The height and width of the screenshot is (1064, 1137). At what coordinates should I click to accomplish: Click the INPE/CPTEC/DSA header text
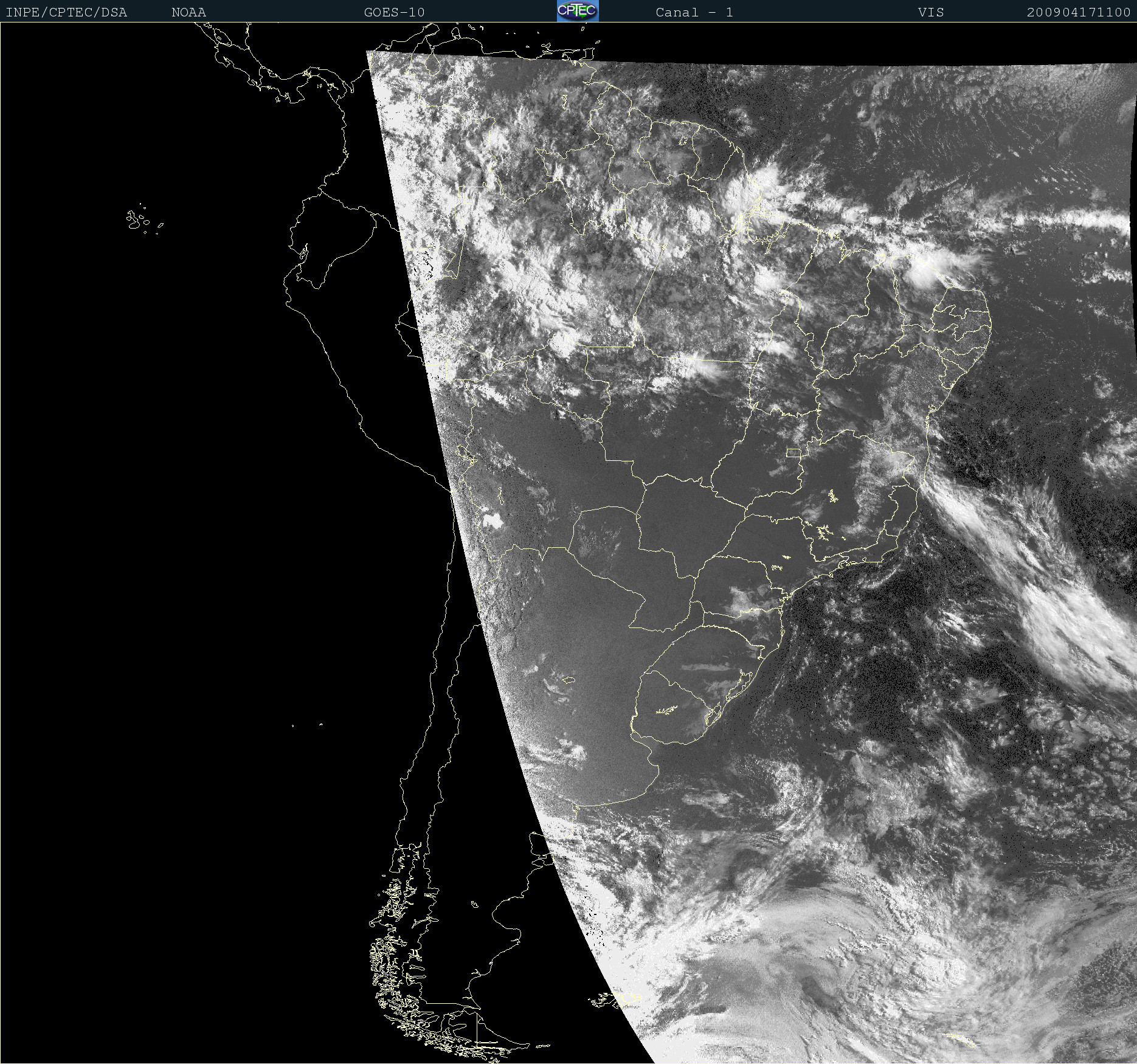click(x=66, y=12)
